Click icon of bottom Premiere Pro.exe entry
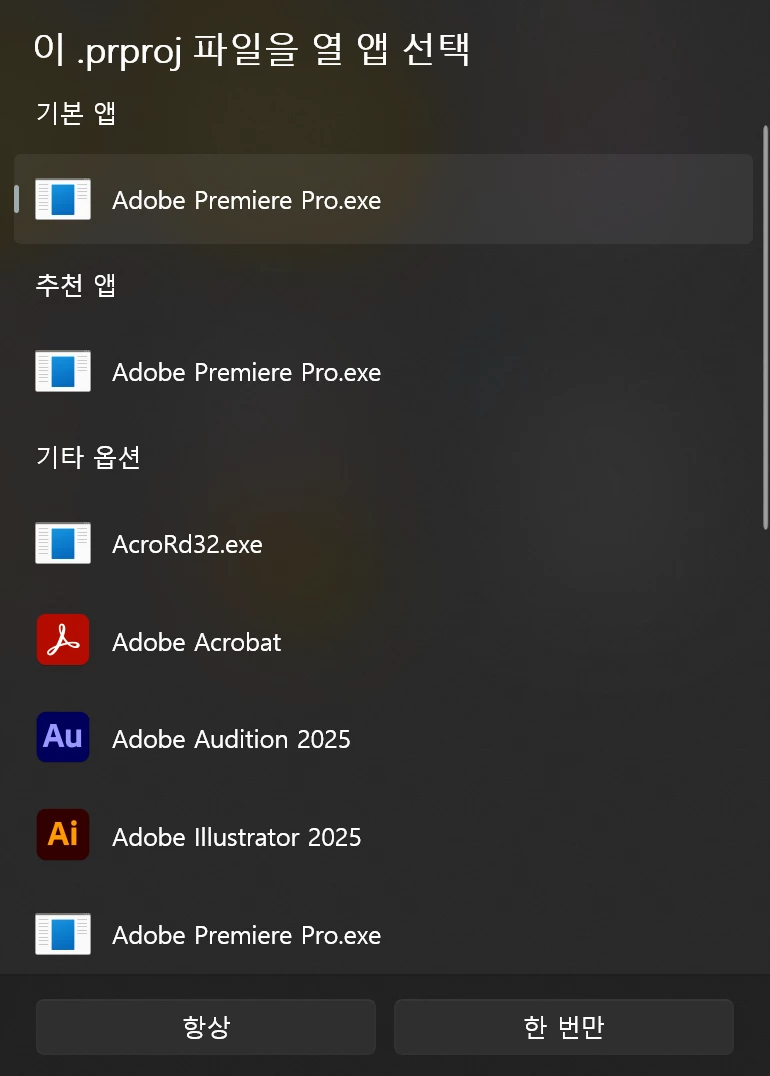 coord(63,934)
